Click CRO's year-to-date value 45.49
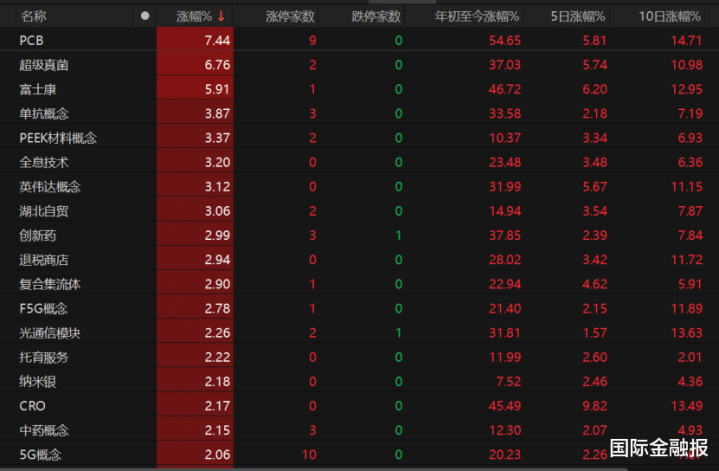The image size is (719, 471). click(504, 406)
